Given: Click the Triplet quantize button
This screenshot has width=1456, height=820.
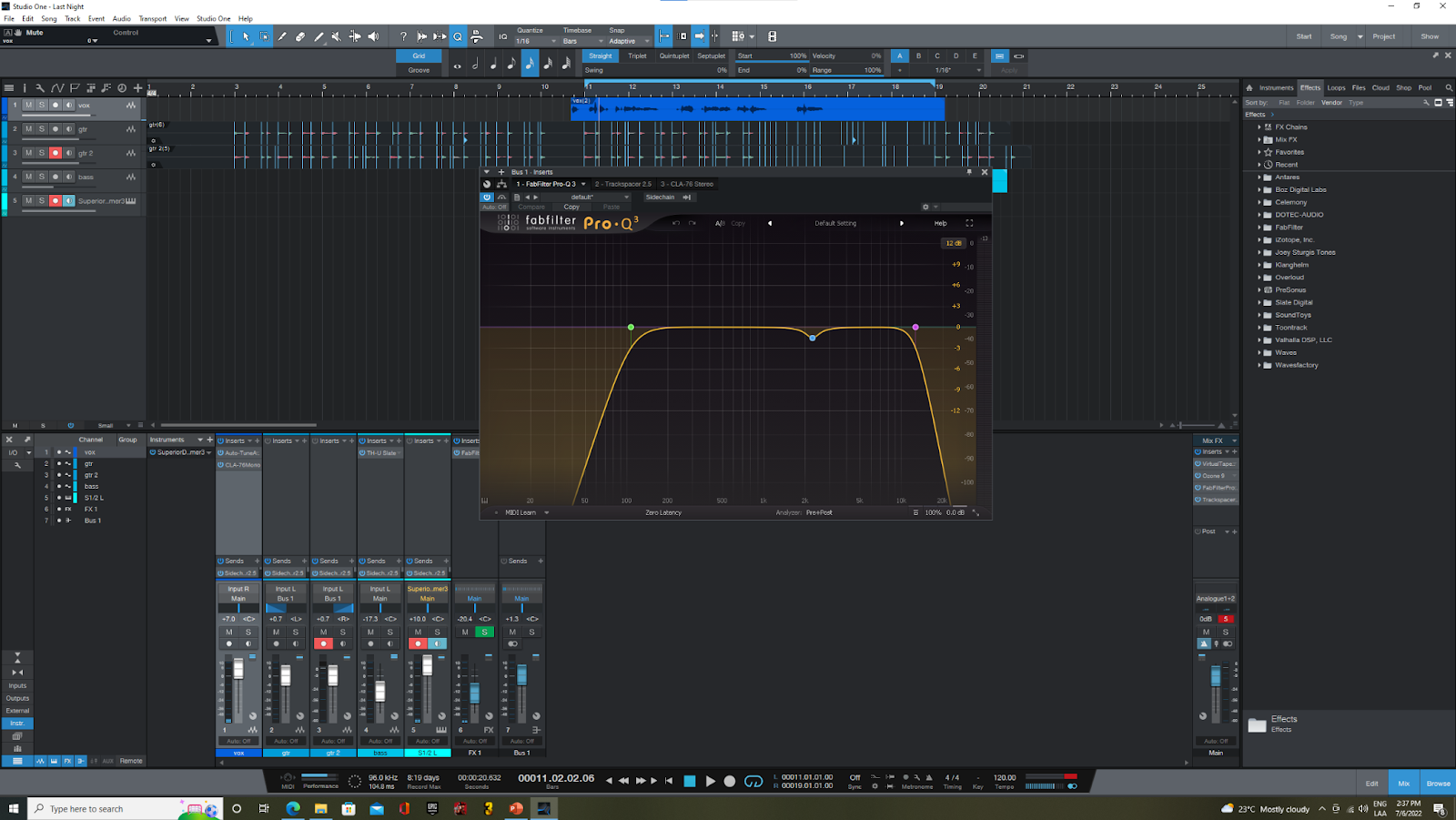Looking at the screenshot, I should [637, 56].
